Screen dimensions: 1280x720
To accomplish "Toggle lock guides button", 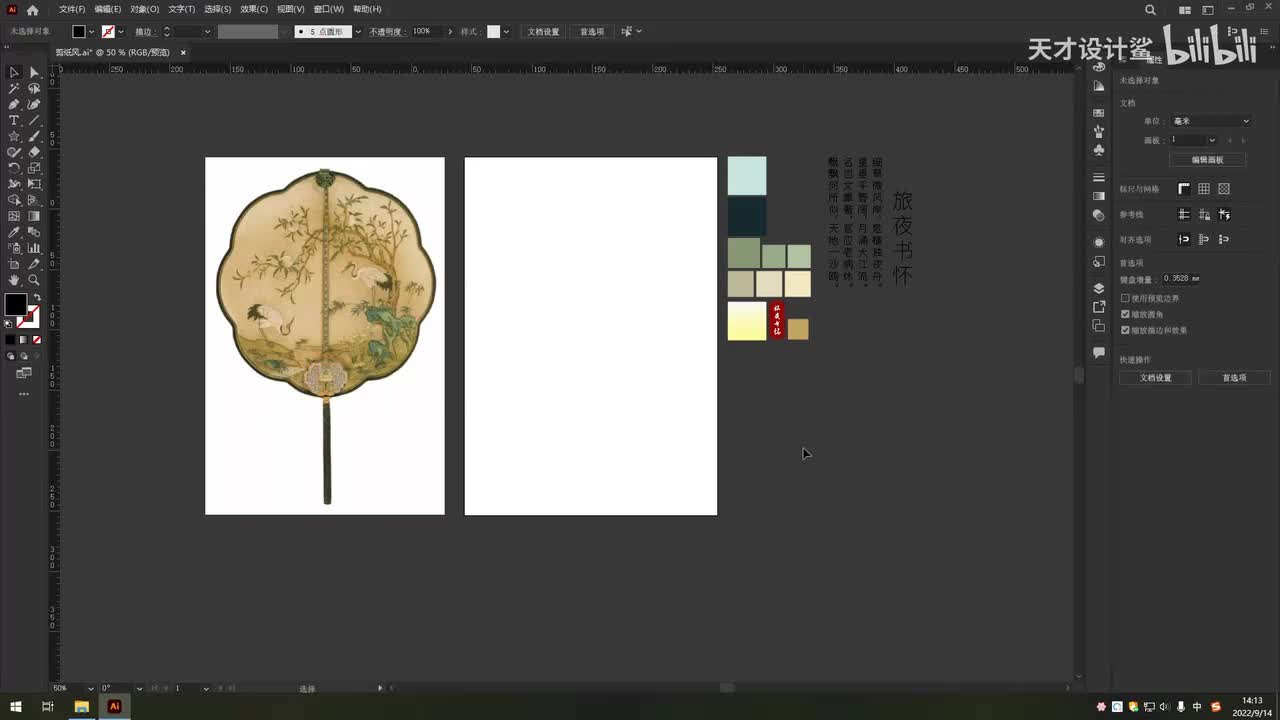I will coord(1204,214).
